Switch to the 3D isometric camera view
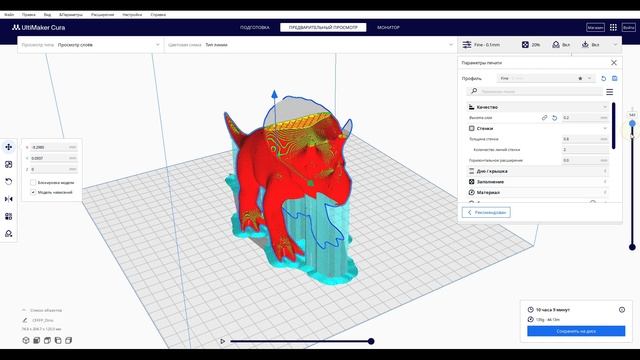The image size is (640, 360). point(26,340)
